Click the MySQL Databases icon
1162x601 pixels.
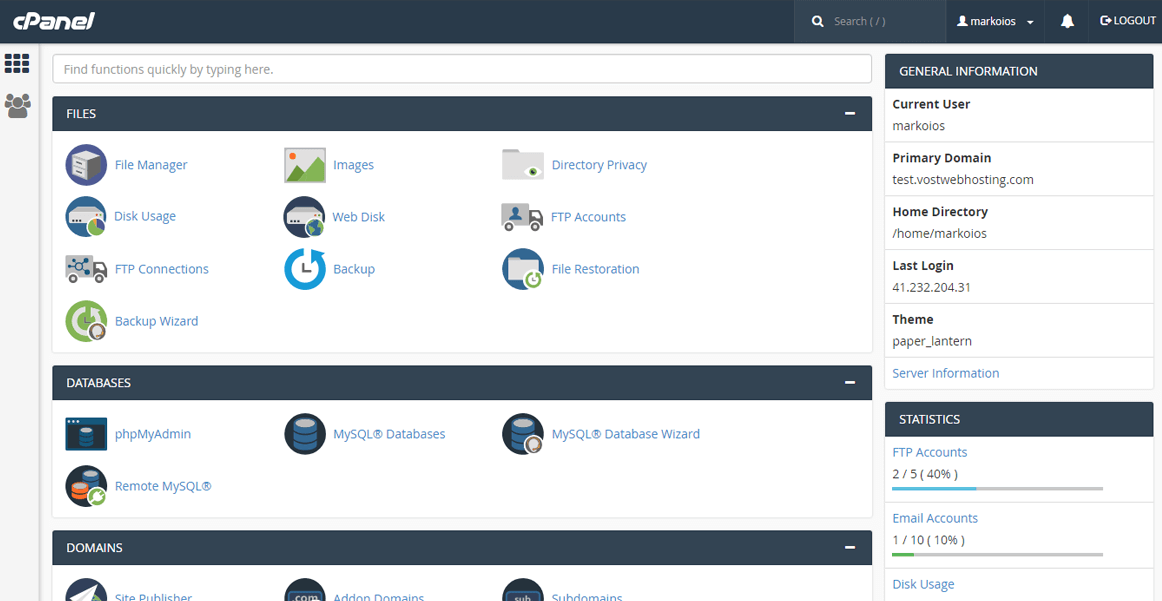pos(305,434)
